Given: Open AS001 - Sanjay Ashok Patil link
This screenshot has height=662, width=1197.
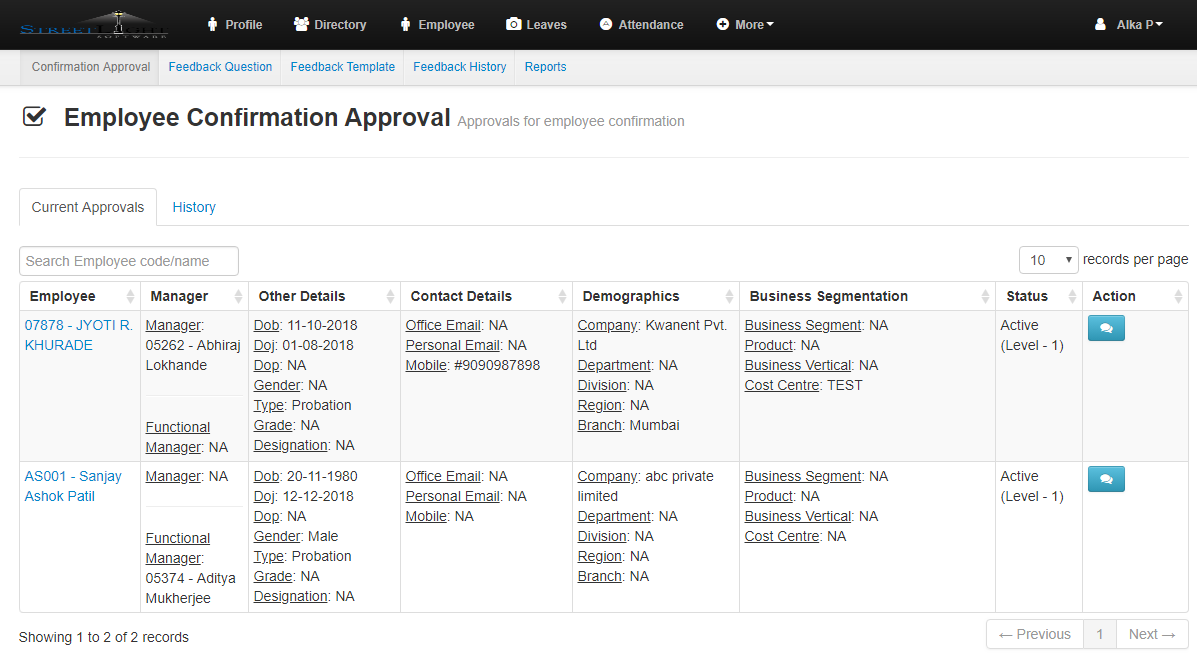Looking at the screenshot, I should pos(73,486).
